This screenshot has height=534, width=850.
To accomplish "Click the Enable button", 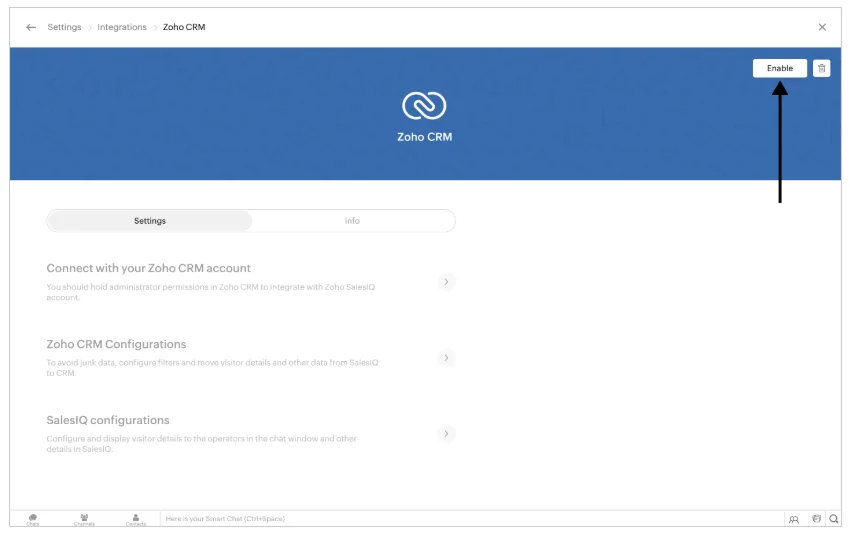I will point(780,68).
